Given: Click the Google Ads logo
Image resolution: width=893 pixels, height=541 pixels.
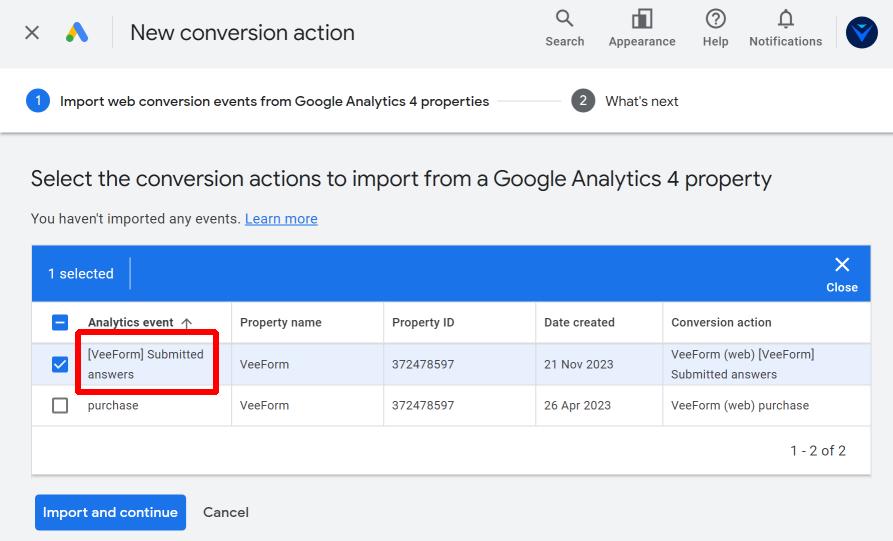Looking at the screenshot, I should pos(77,32).
